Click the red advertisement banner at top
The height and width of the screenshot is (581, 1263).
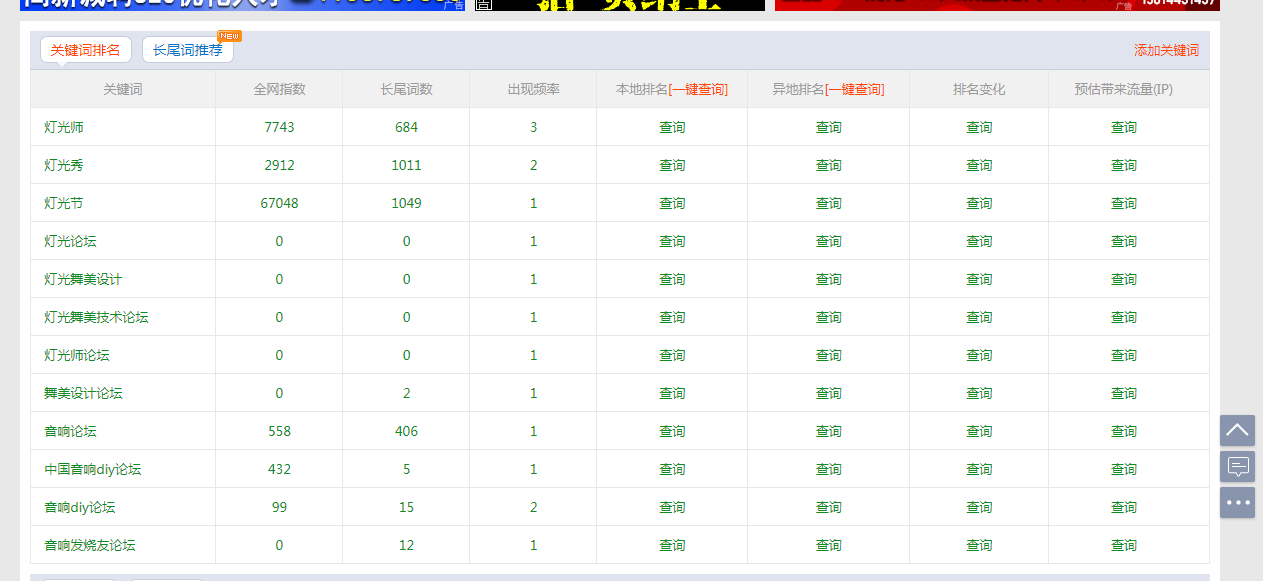coord(997,4)
